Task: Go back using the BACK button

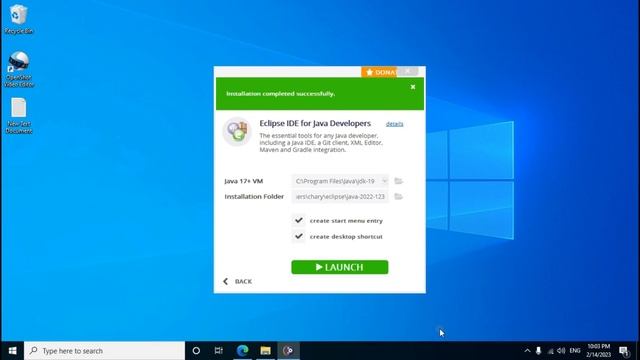Action: tap(238, 281)
